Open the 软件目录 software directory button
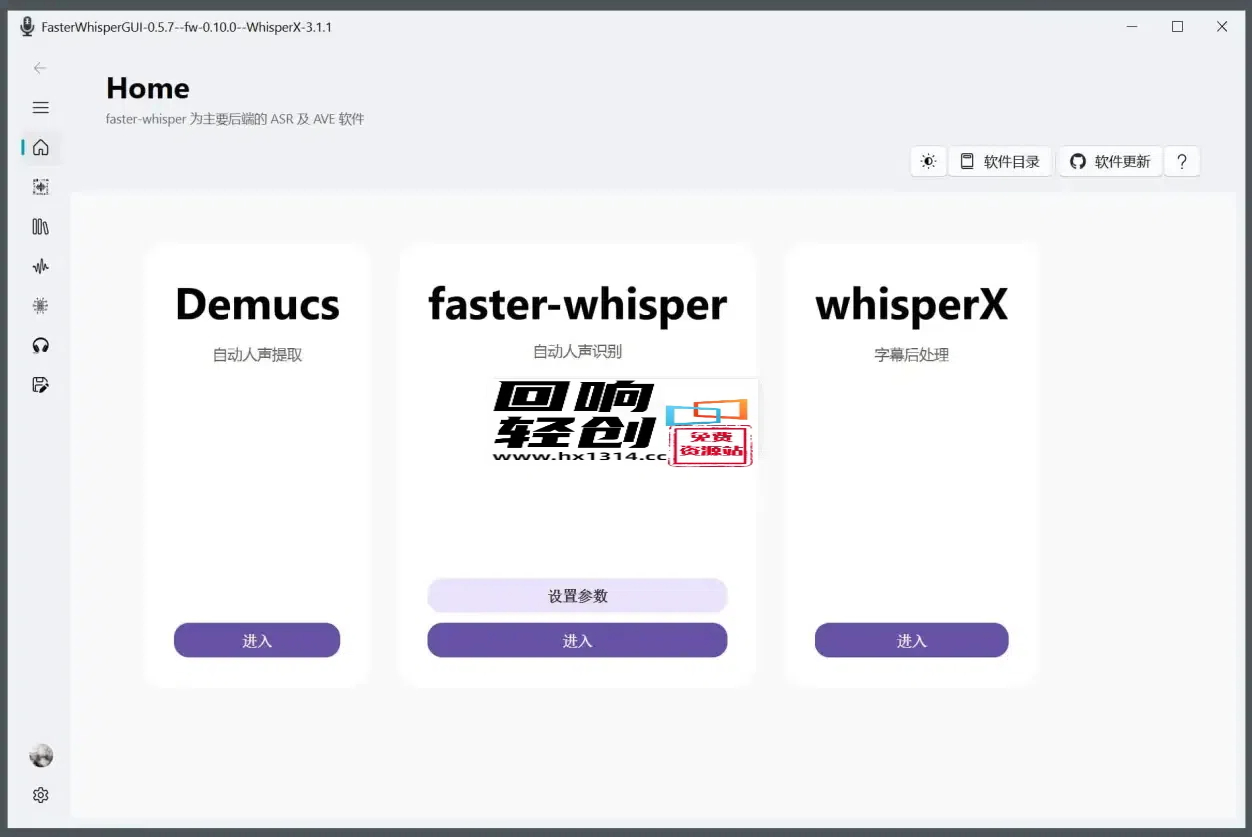The height and width of the screenshot is (837, 1252). 1000,161
